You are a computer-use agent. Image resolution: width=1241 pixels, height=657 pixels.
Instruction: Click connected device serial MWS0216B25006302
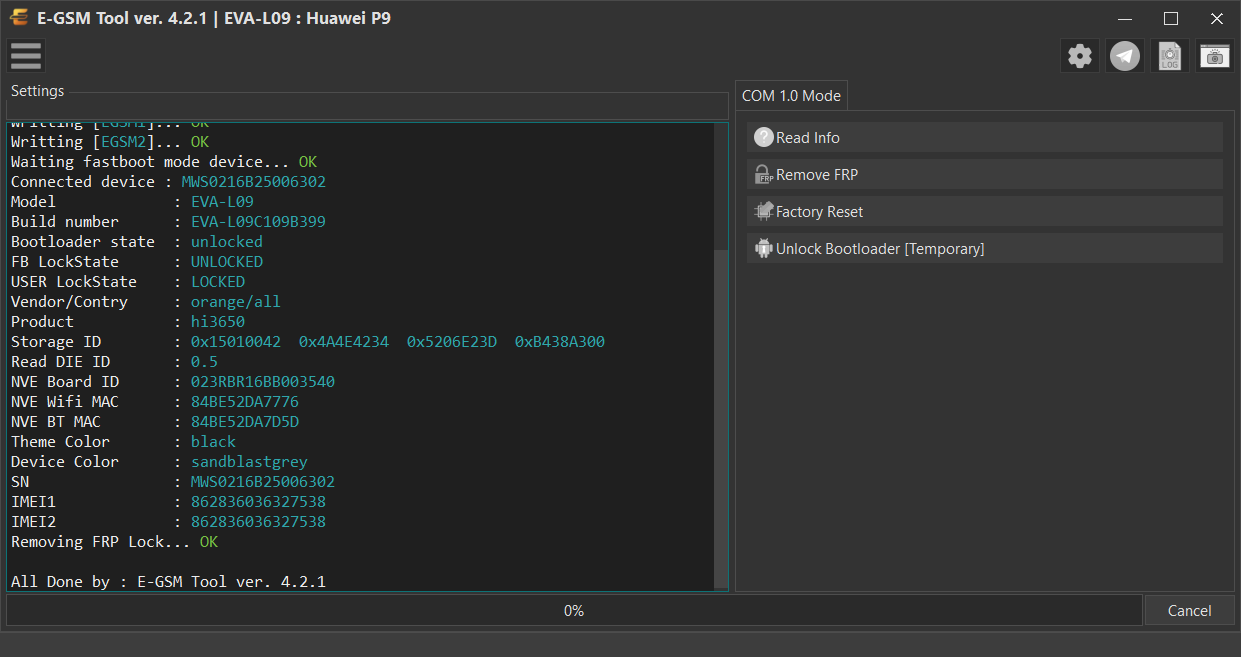click(253, 181)
